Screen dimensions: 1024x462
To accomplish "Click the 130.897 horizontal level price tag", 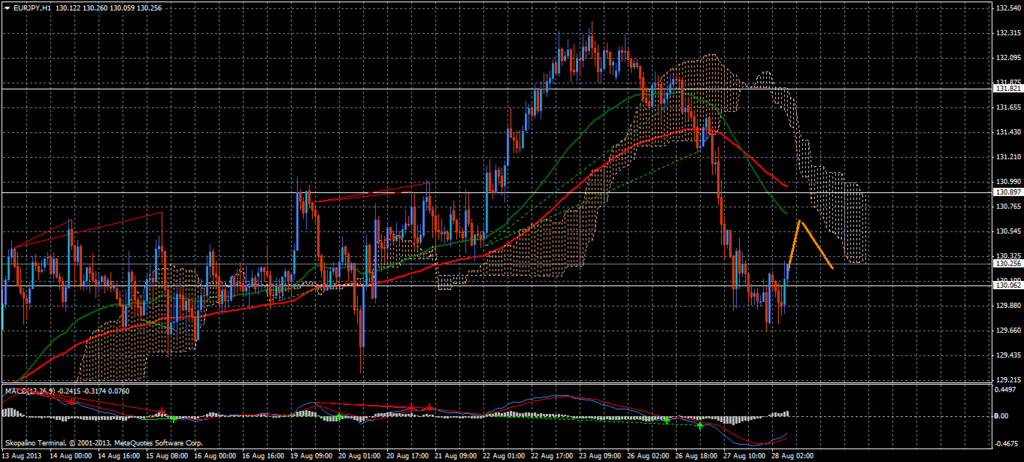I will pos(1006,191).
